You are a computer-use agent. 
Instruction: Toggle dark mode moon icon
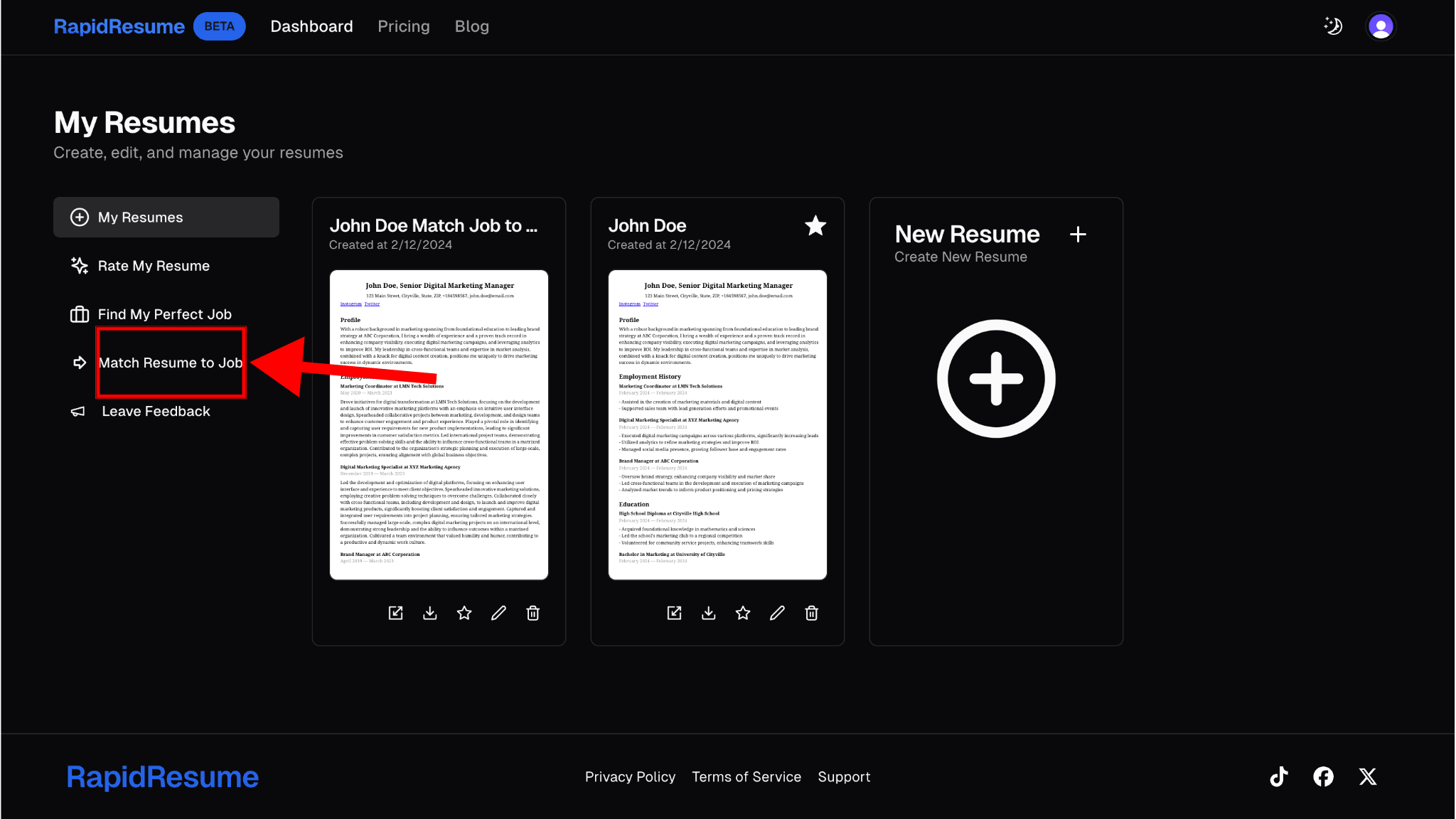click(1333, 26)
